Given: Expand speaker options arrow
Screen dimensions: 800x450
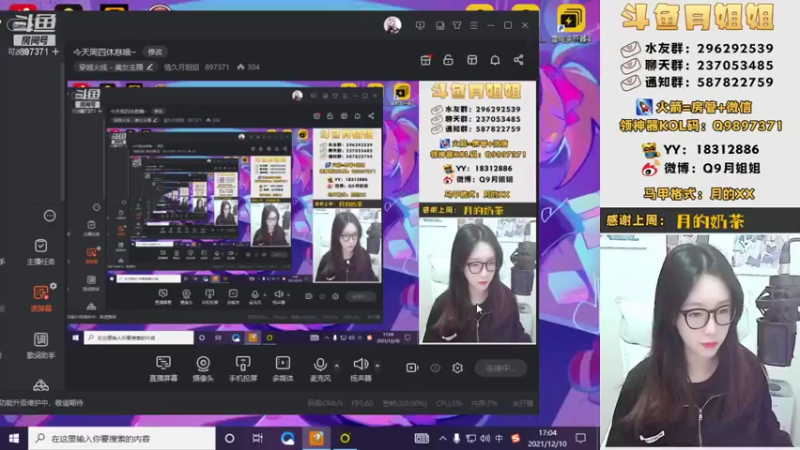Looking at the screenshot, I should 377,366.
